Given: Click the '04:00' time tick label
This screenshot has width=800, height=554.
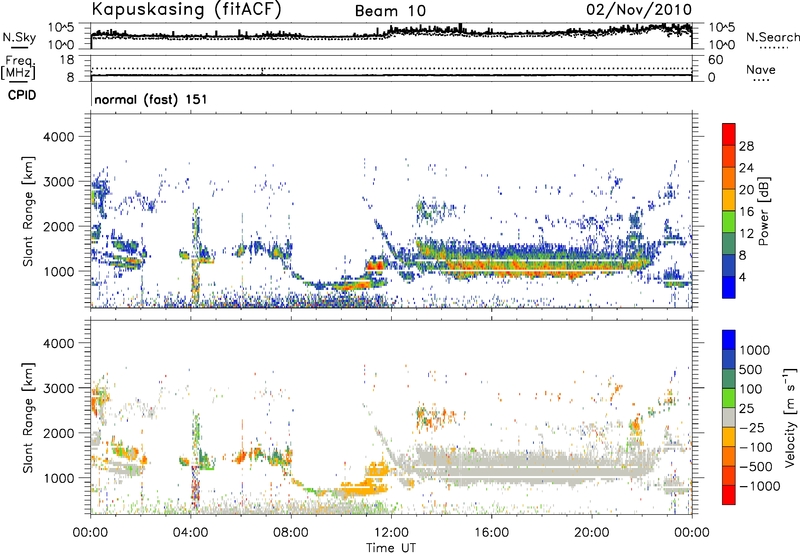Looking at the screenshot, I should [190, 533].
